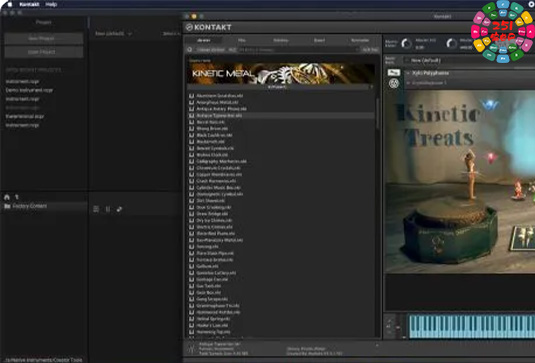Click the file icon beside Gear Box.nki
Image resolution: width=535 pixels, height=363 pixels.
point(191,293)
